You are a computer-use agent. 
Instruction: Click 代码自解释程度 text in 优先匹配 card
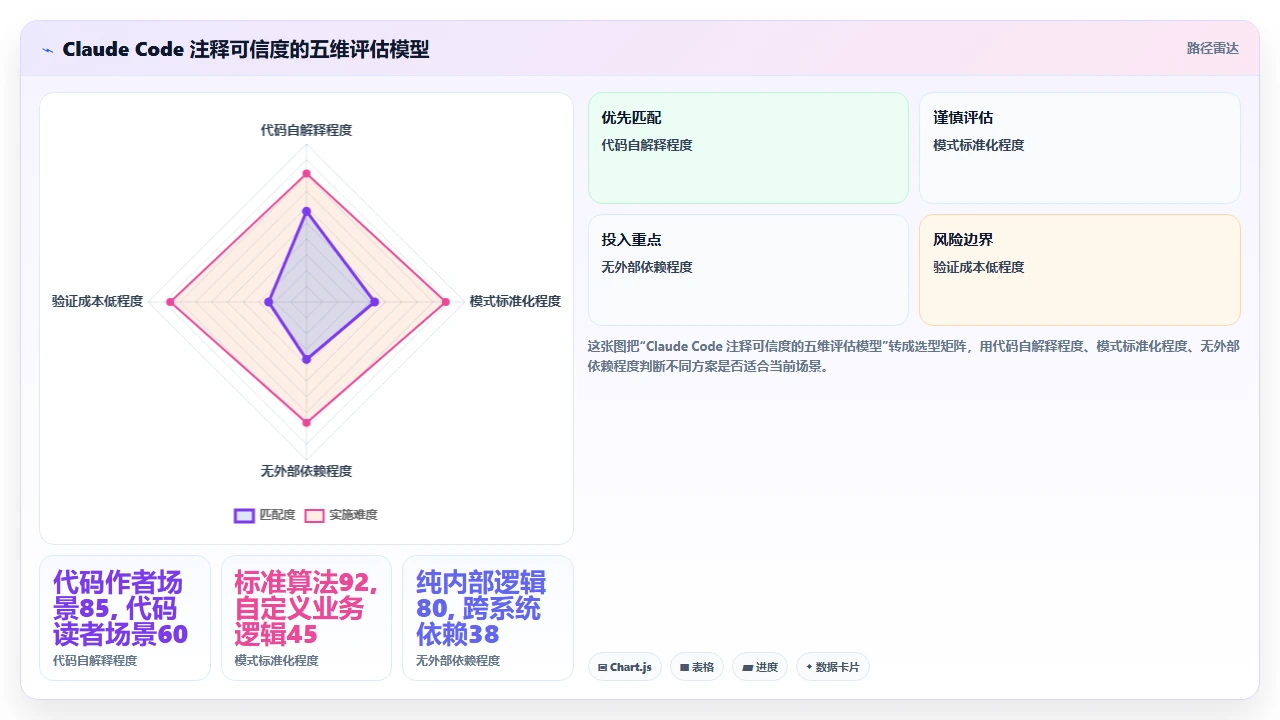[x=647, y=145]
